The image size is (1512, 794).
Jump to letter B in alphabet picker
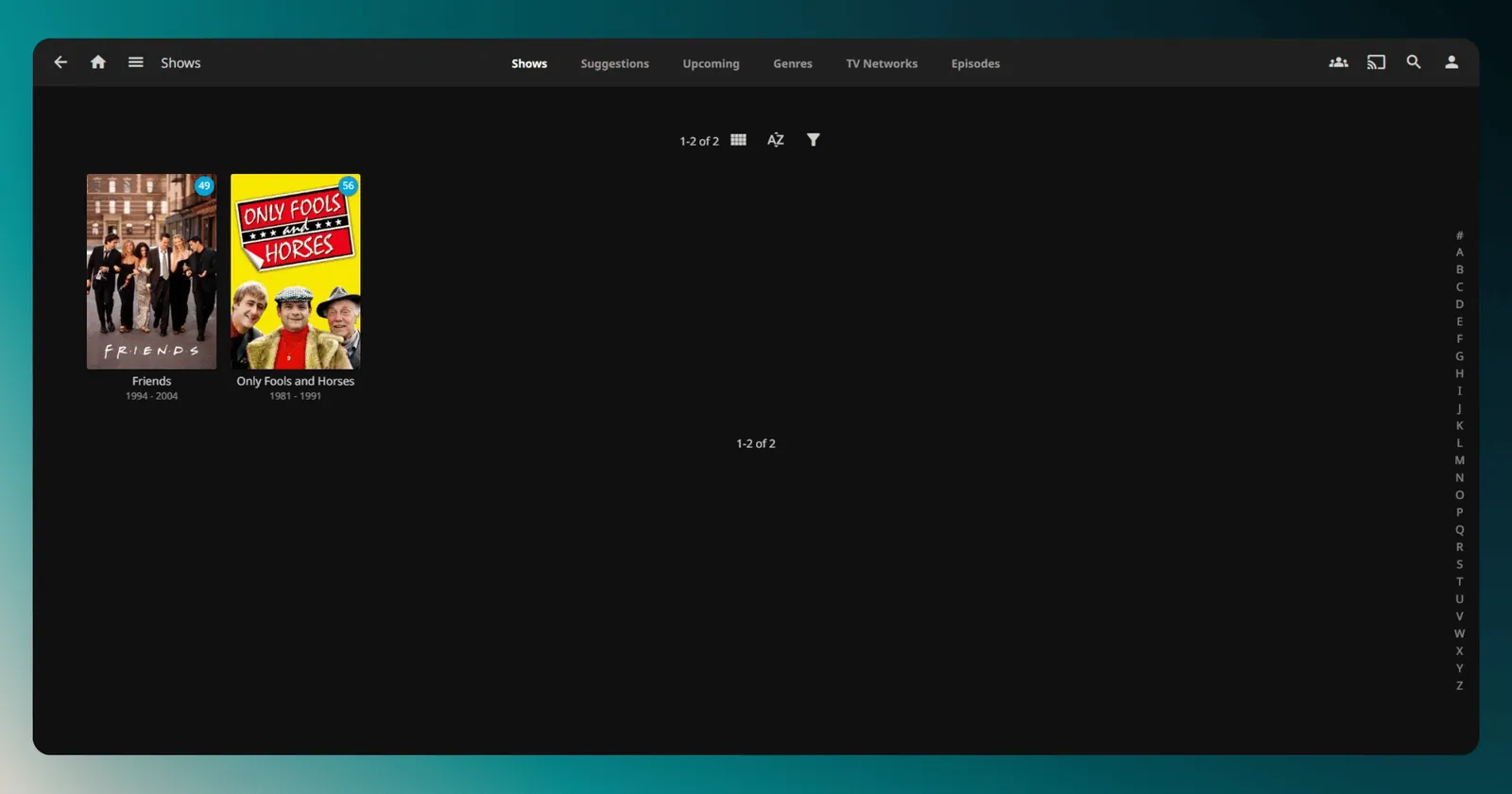pyautogui.click(x=1460, y=269)
